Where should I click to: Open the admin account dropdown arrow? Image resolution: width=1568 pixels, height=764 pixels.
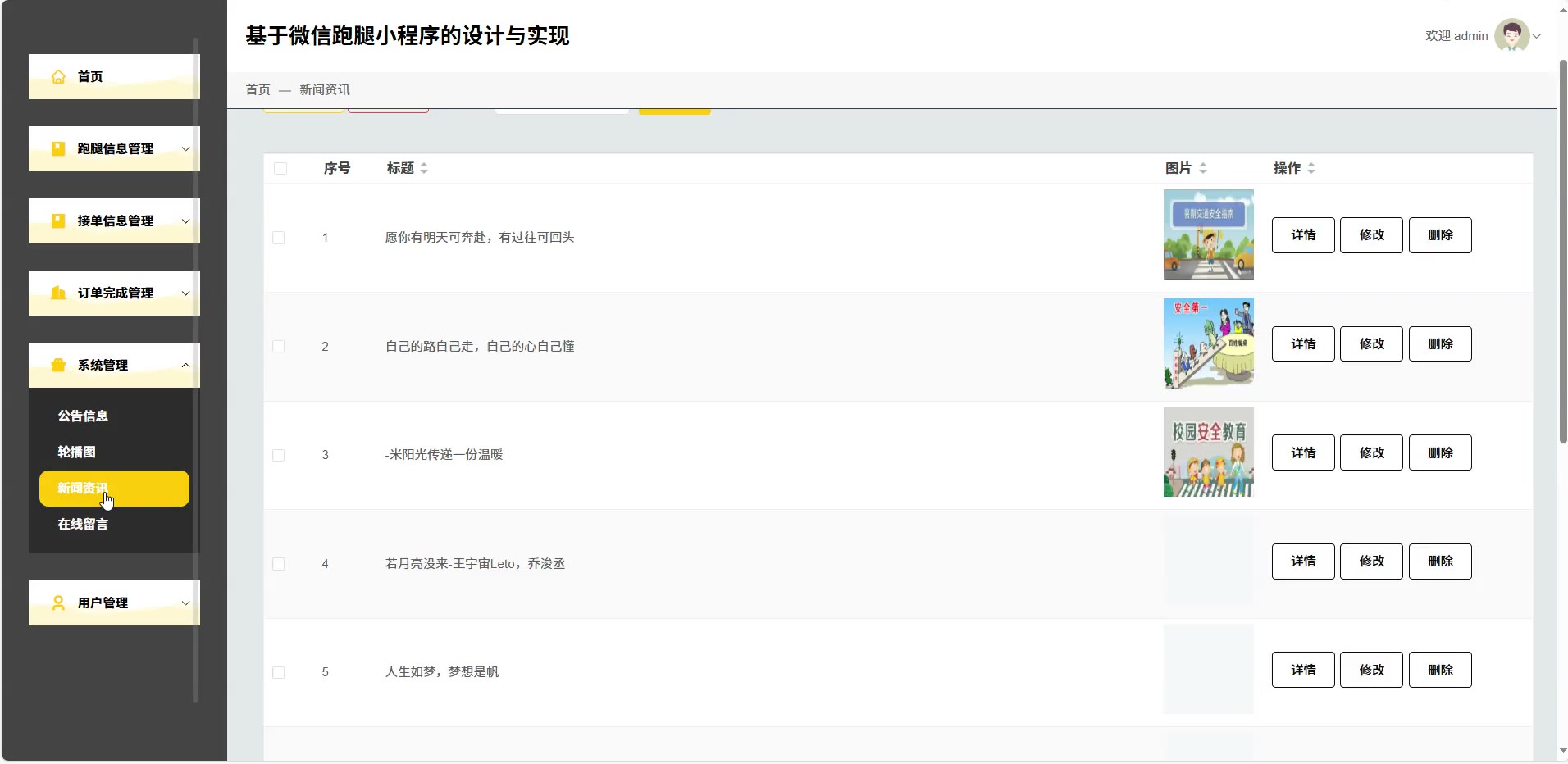(1537, 36)
